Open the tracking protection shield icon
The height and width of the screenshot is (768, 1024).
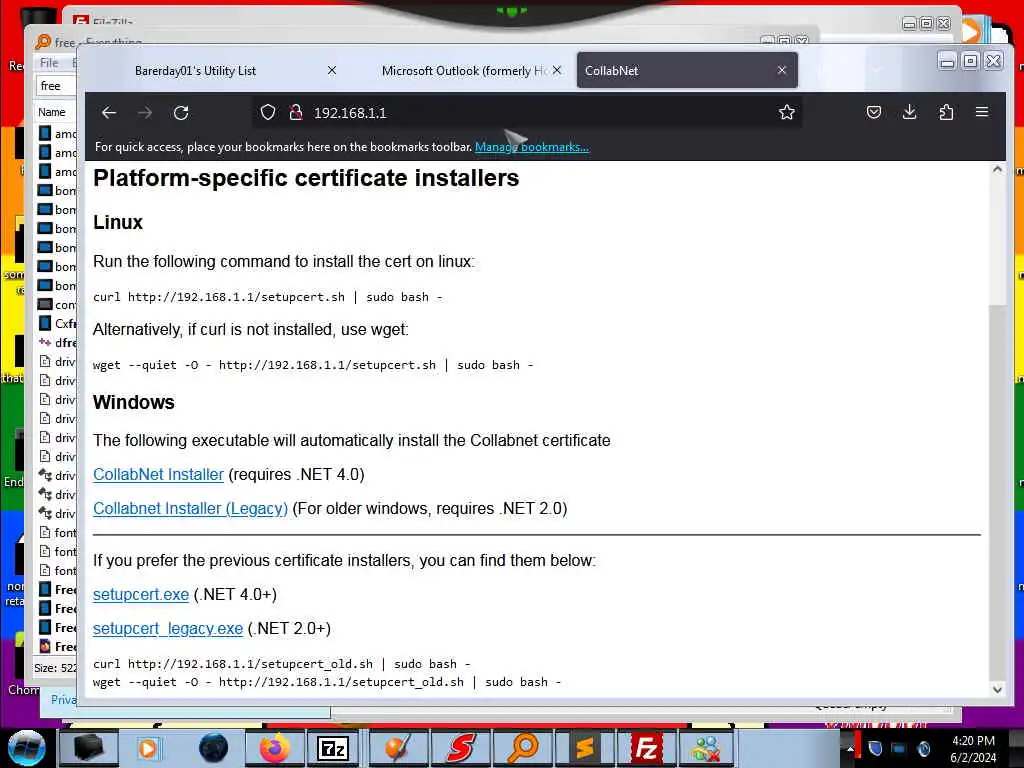pos(268,113)
